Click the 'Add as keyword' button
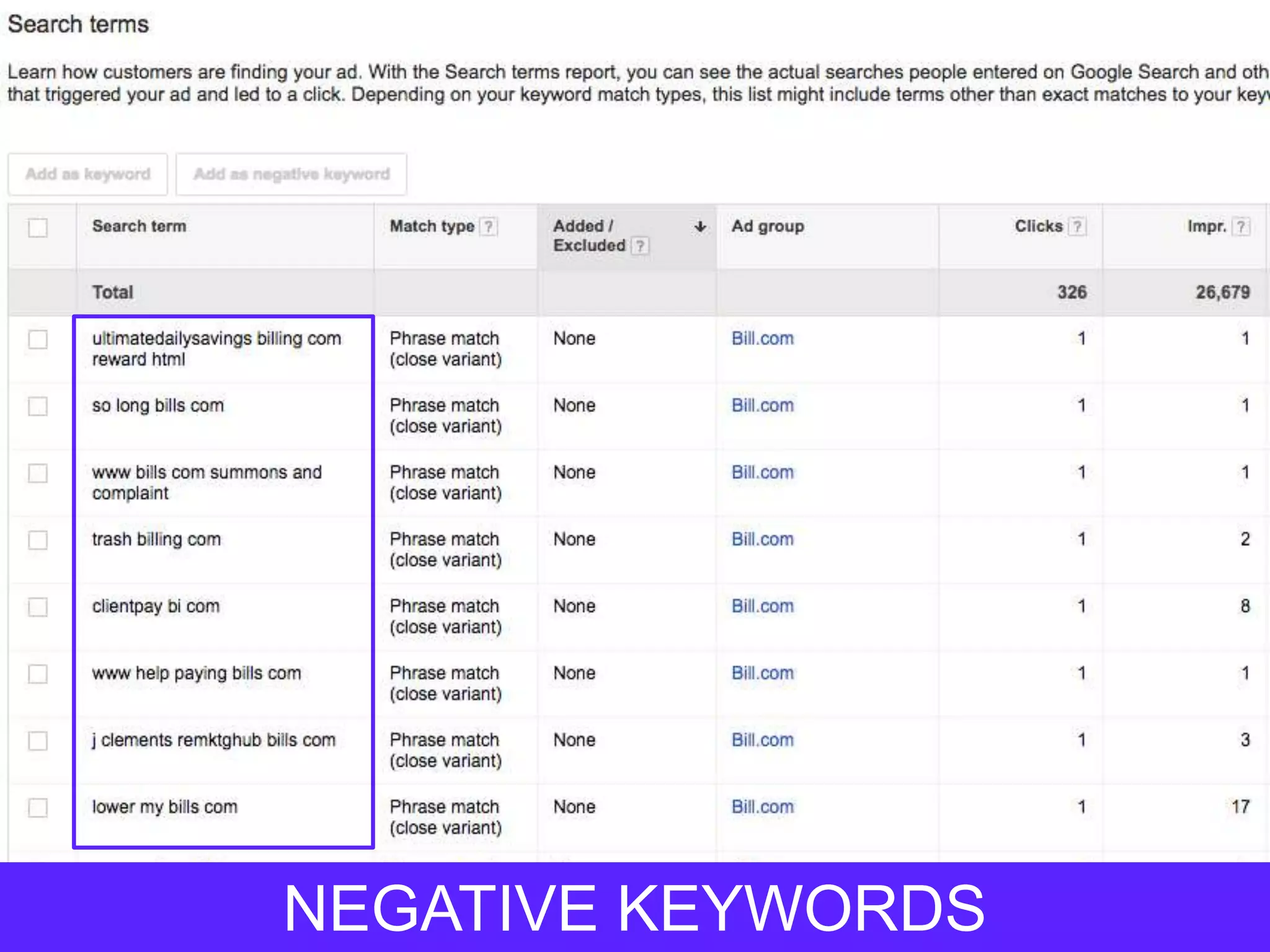Screen dimensions: 1270x952 [87, 174]
